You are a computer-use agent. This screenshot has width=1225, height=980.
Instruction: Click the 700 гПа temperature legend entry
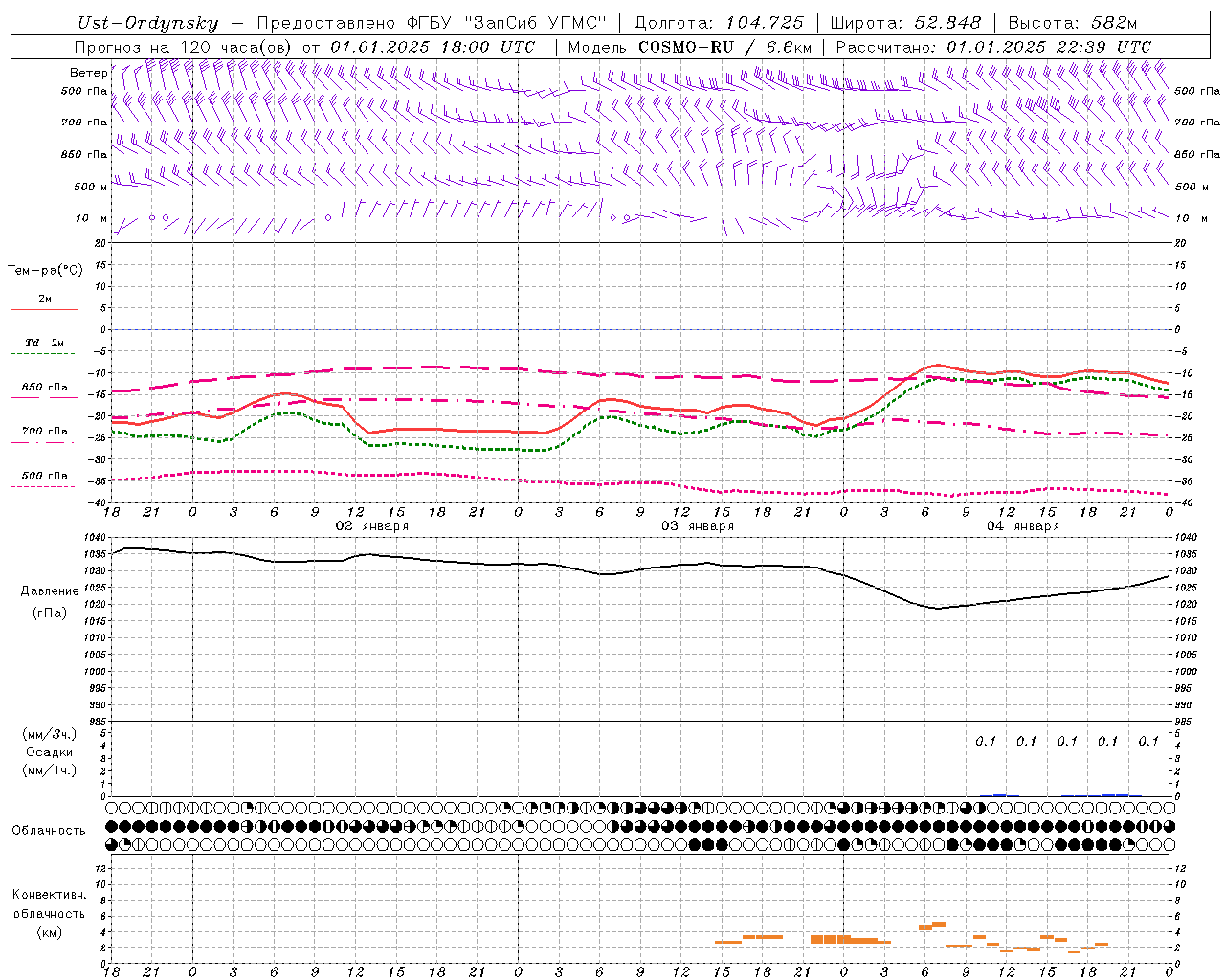pos(45,432)
